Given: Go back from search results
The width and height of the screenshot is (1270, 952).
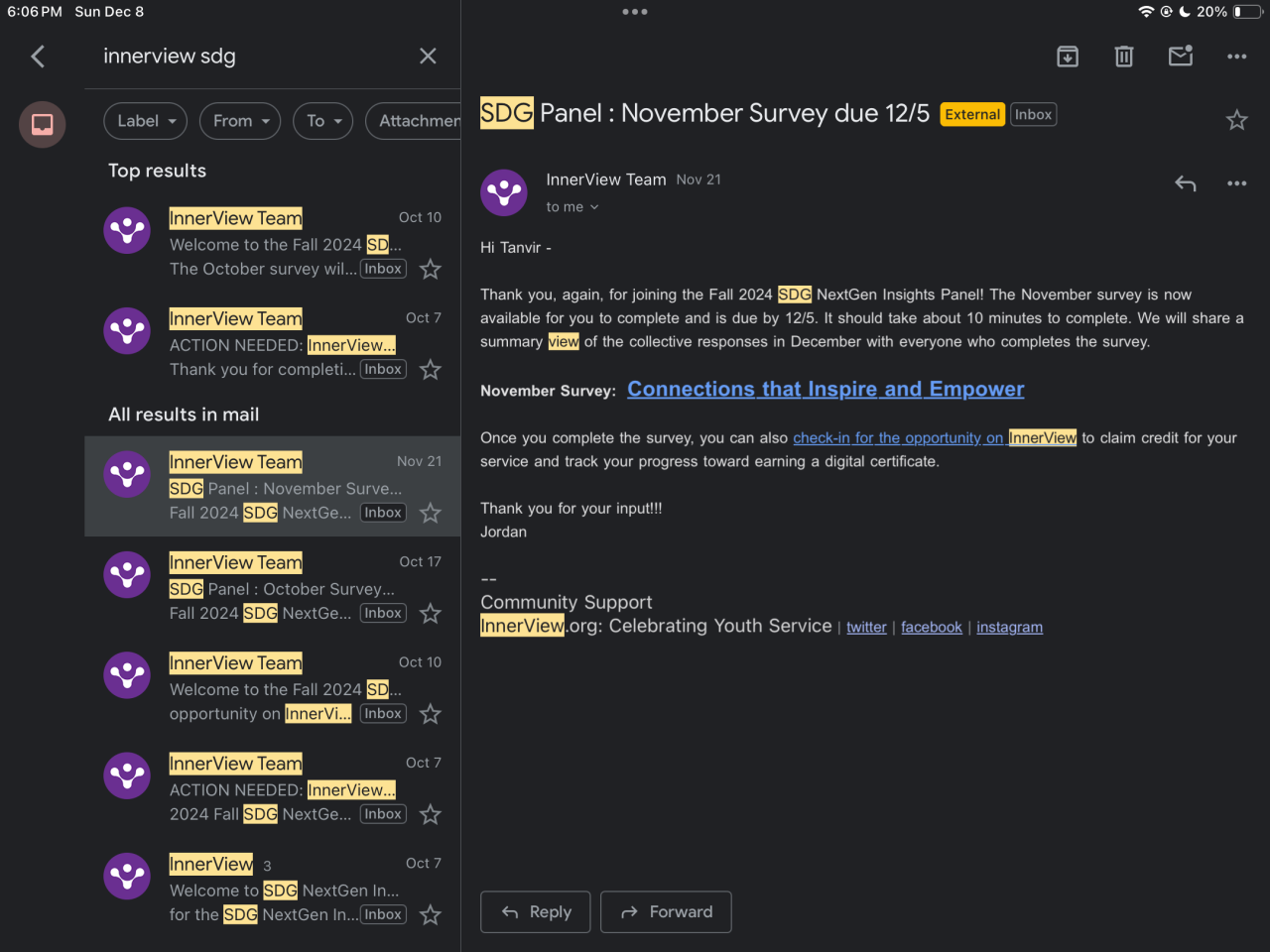Looking at the screenshot, I should click(x=38, y=57).
